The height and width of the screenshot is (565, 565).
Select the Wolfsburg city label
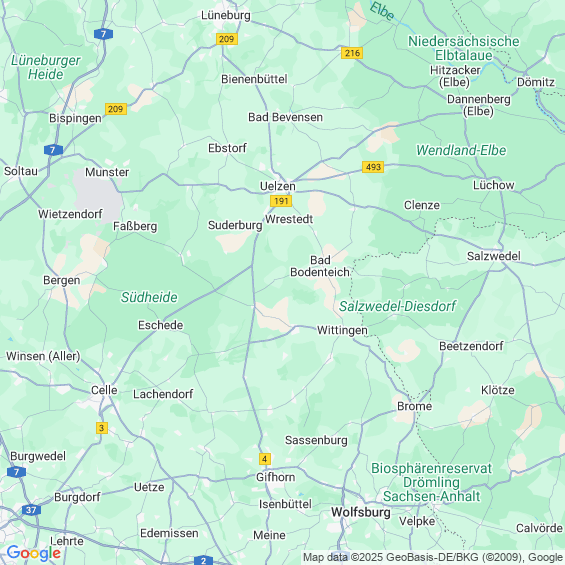(361, 512)
